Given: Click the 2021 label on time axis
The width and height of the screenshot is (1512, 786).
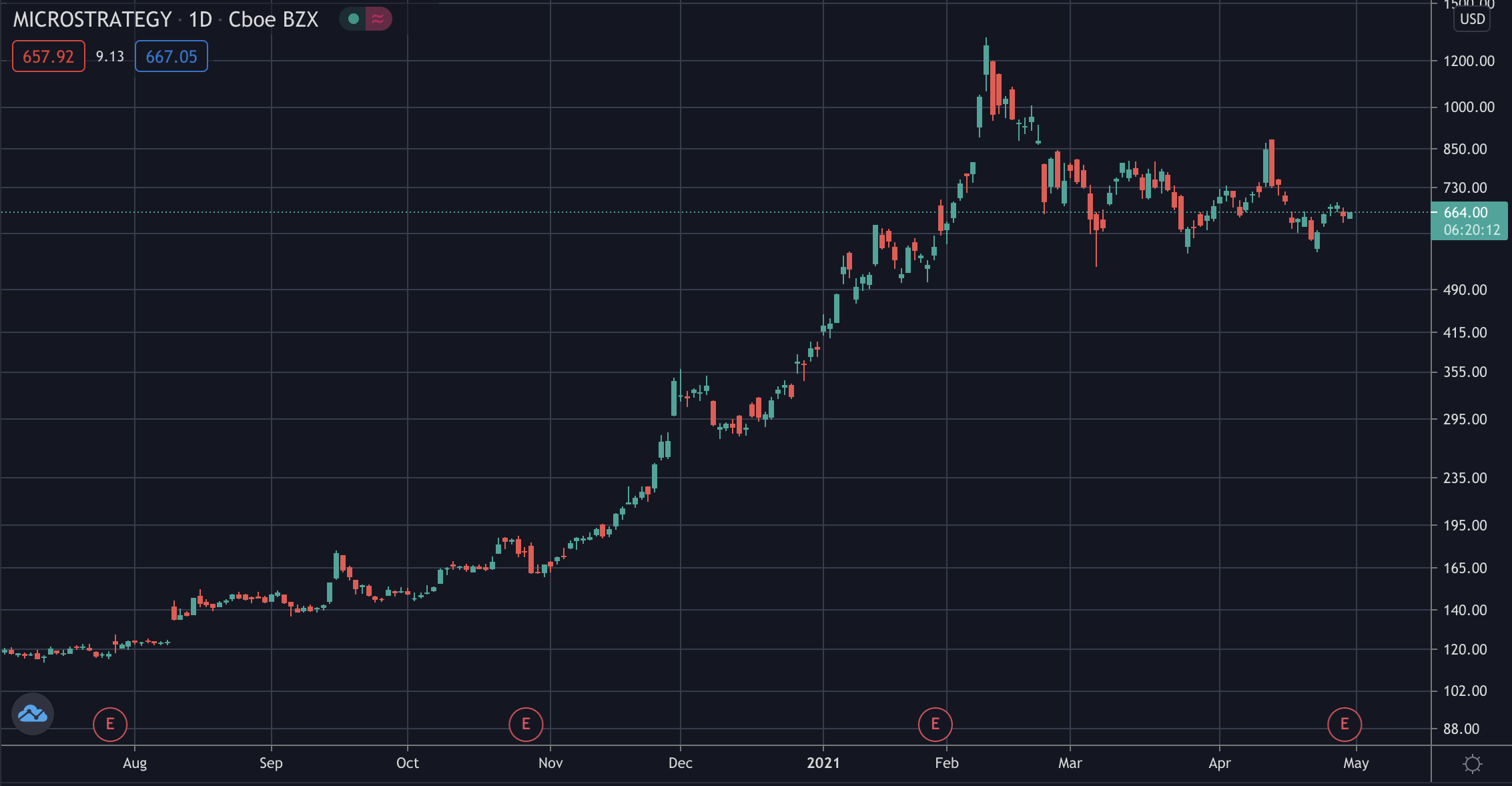Looking at the screenshot, I should pyautogui.click(x=823, y=763).
